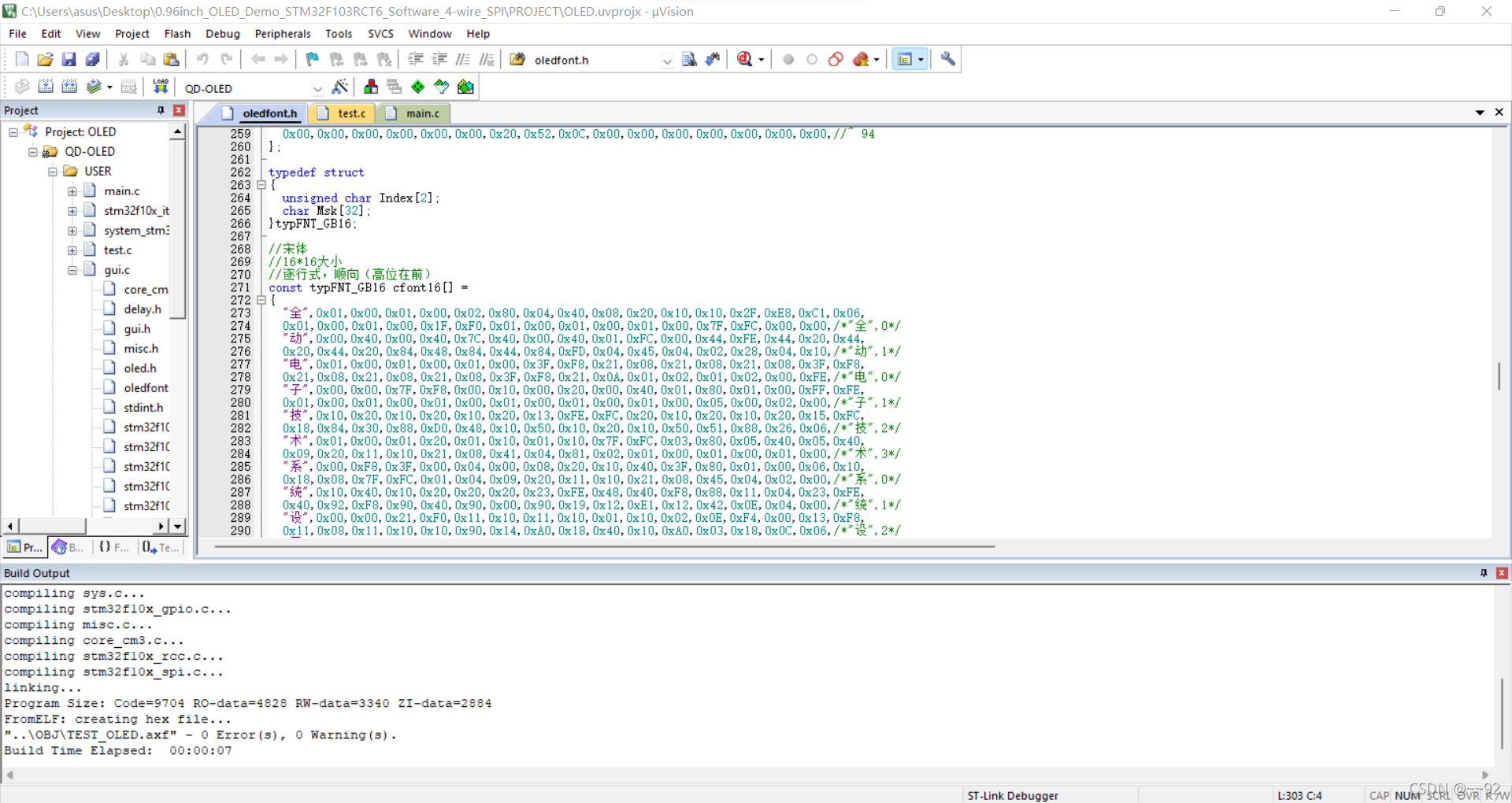Collapse the gui.c tree node
Image resolution: width=1512 pixels, height=803 pixels.
[72, 270]
